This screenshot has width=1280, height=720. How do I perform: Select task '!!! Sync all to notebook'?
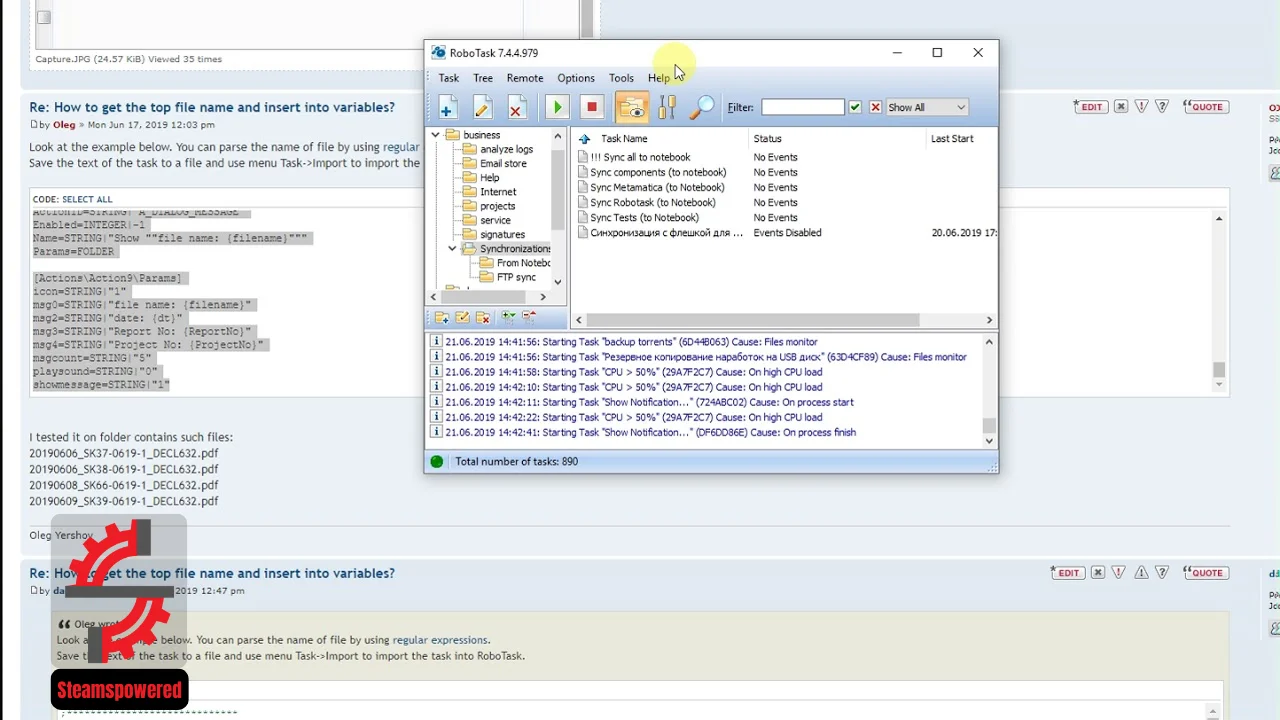pos(634,157)
